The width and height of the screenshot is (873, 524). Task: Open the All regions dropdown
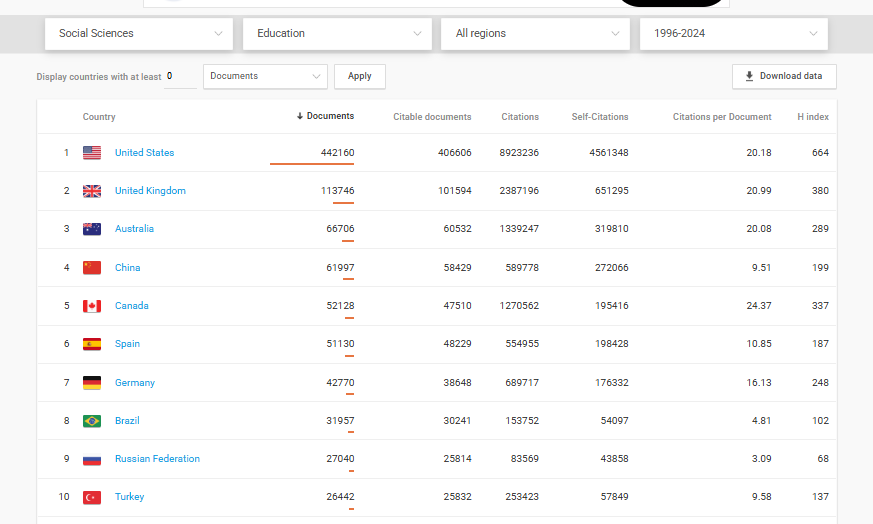536,33
